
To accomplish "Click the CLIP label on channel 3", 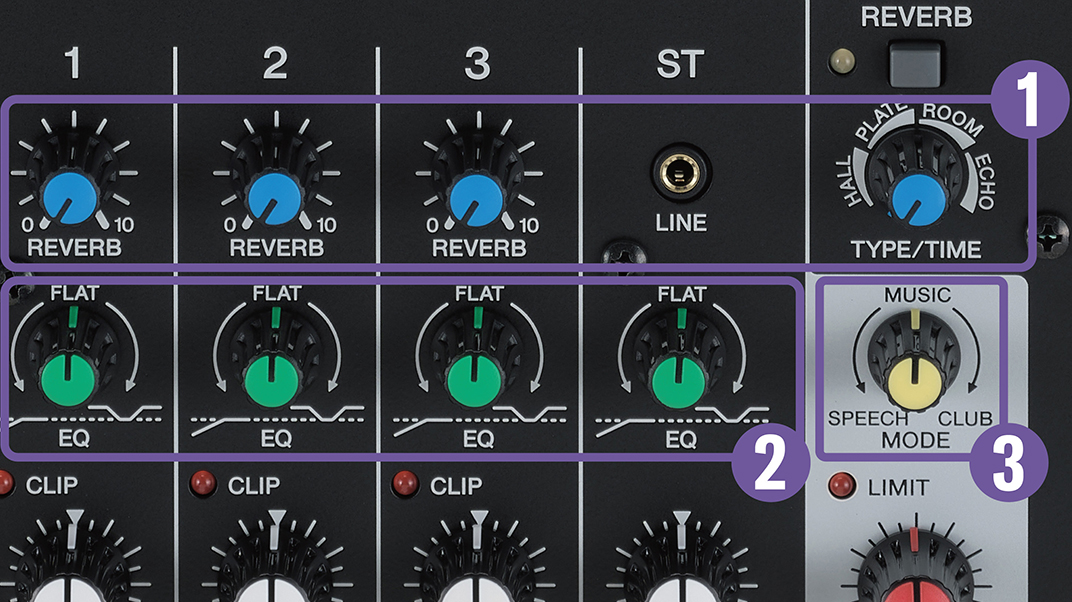I will [456, 486].
